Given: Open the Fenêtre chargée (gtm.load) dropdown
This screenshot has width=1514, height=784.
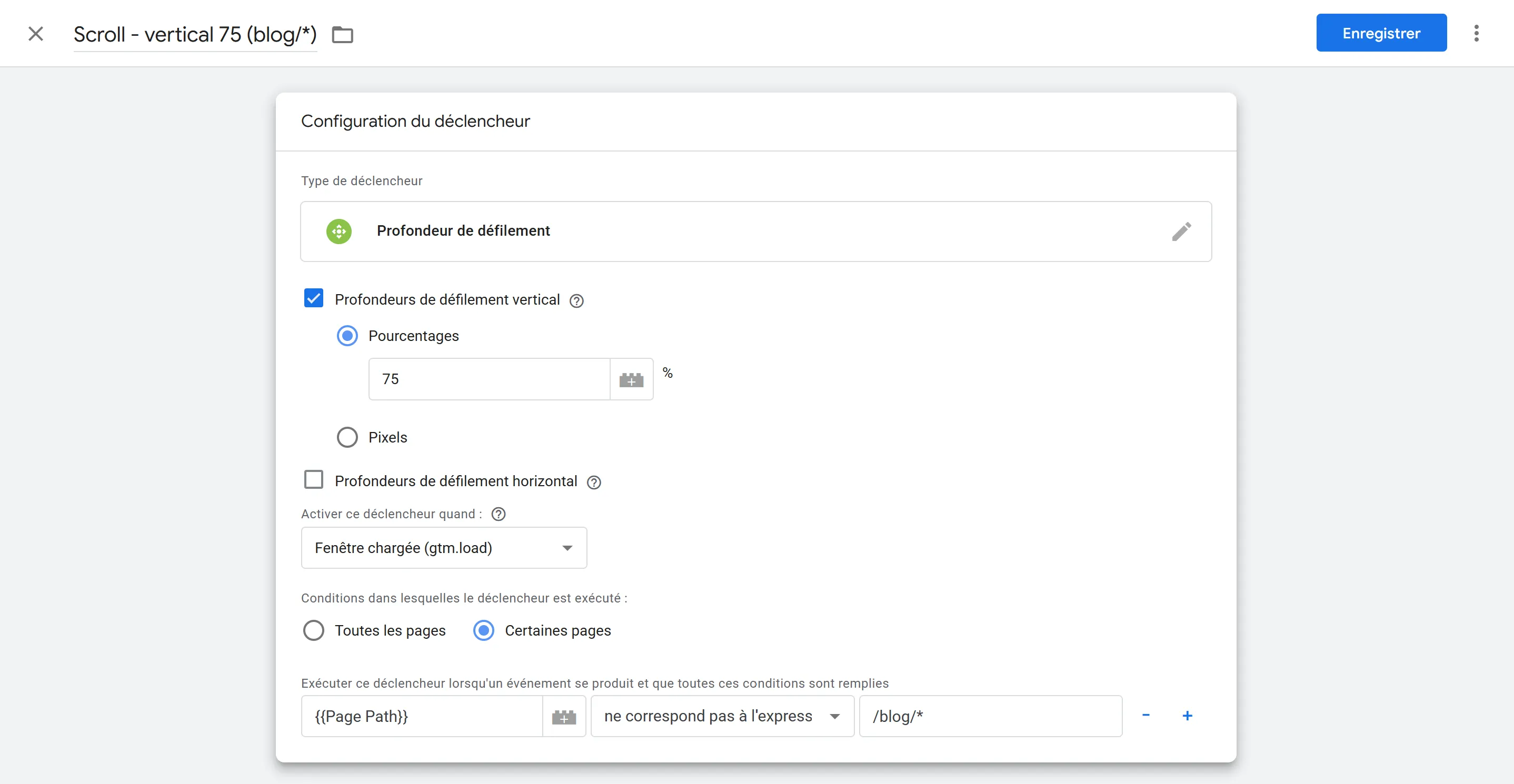Looking at the screenshot, I should pos(444,548).
